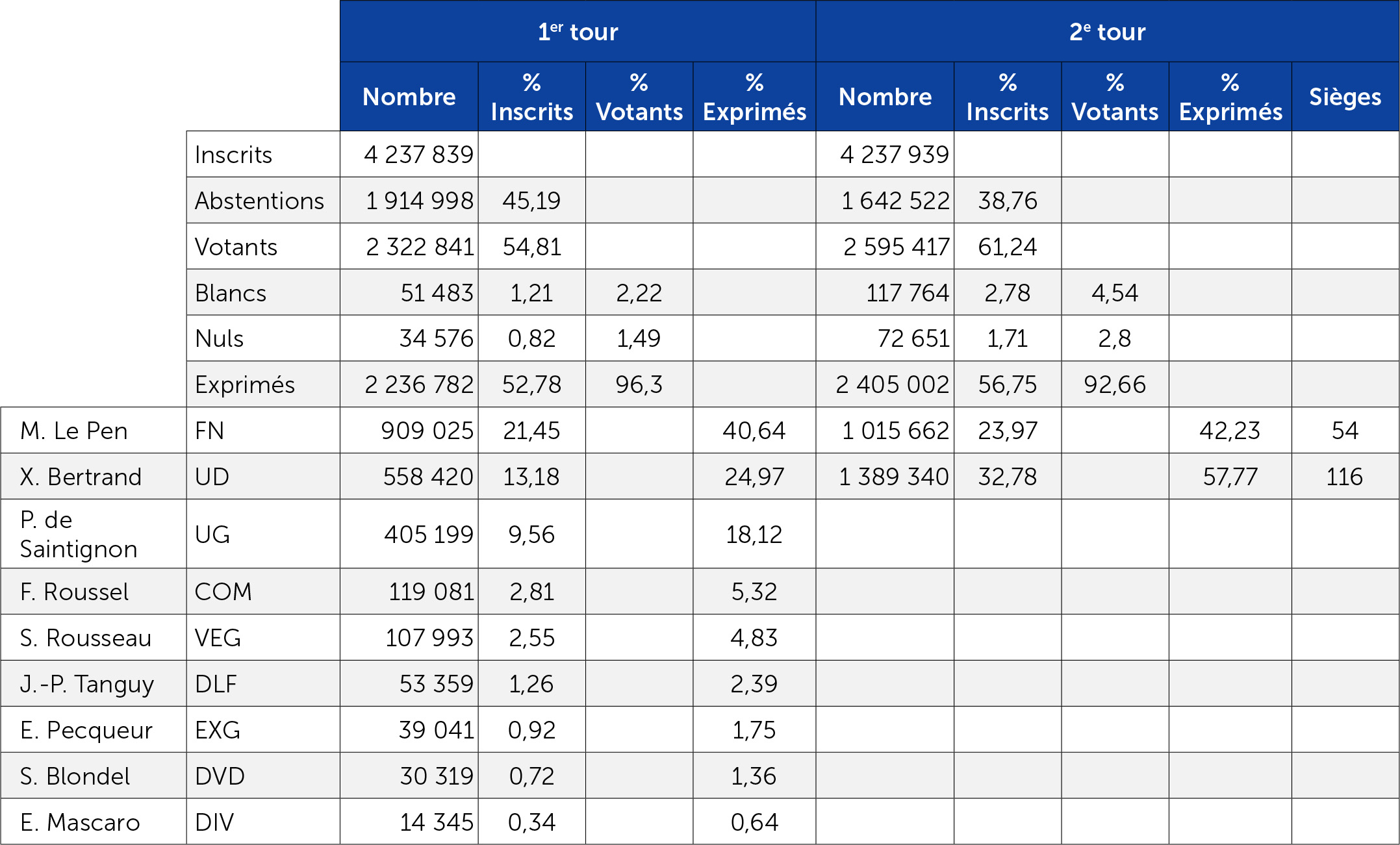The image size is (1400, 845).
Task: Select the P. de Saintignon name cell
Action: point(94,534)
